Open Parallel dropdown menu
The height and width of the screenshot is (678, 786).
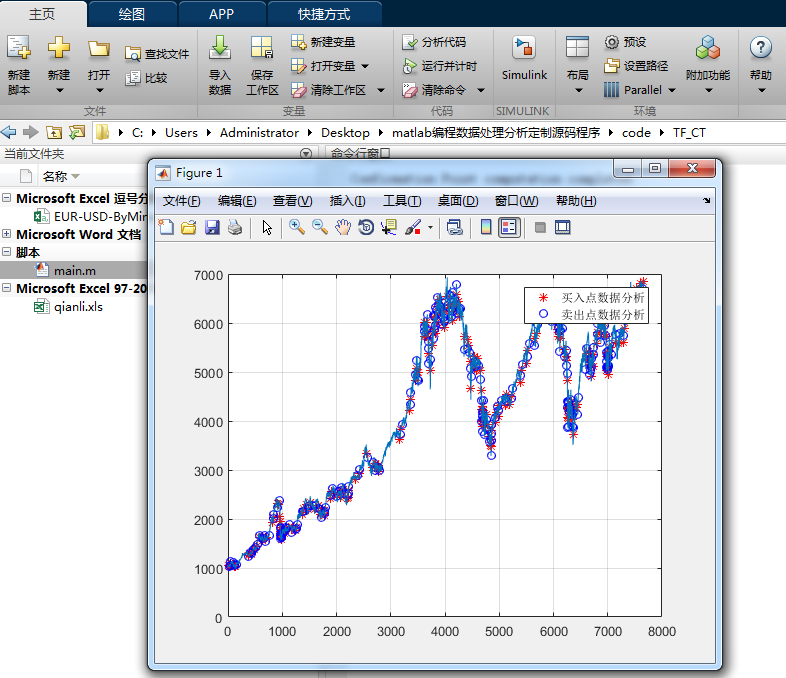click(672, 90)
